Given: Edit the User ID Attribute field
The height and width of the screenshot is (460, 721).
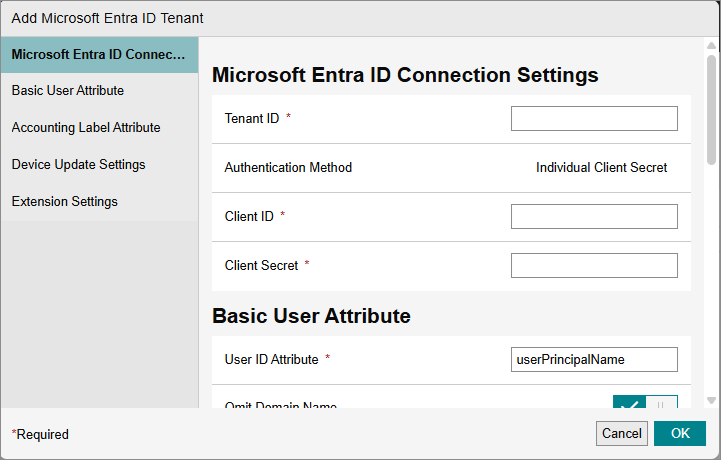Looking at the screenshot, I should tap(594, 359).
